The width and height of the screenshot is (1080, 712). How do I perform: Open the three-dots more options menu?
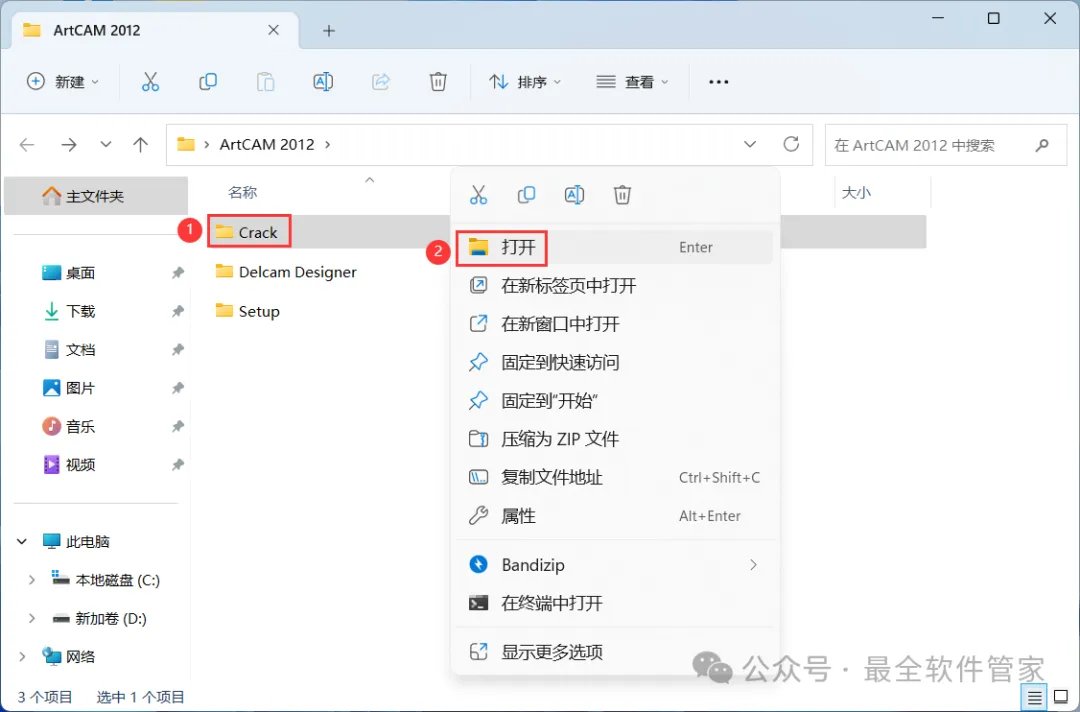[718, 82]
